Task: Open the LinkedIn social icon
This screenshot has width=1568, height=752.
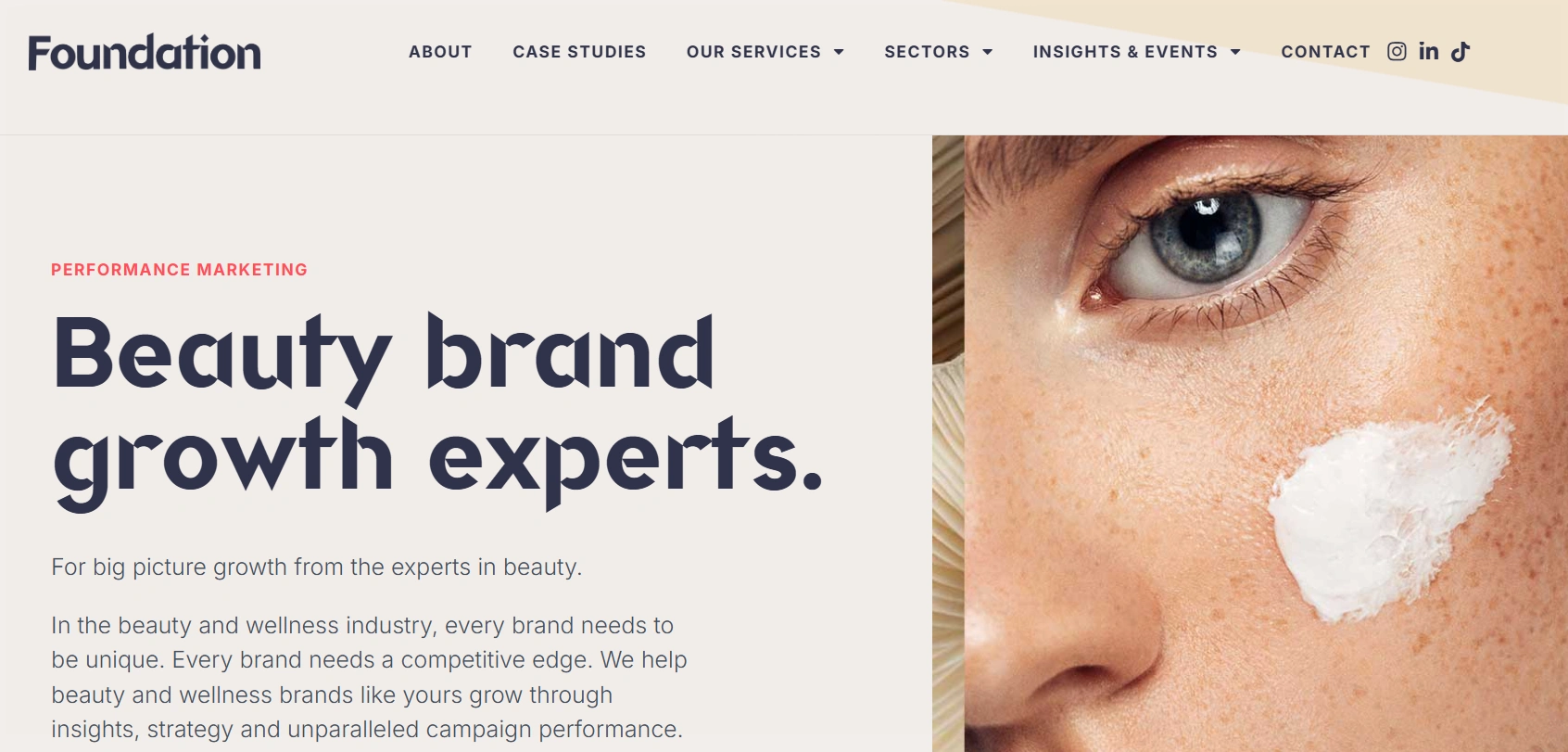Action: tap(1429, 52)
